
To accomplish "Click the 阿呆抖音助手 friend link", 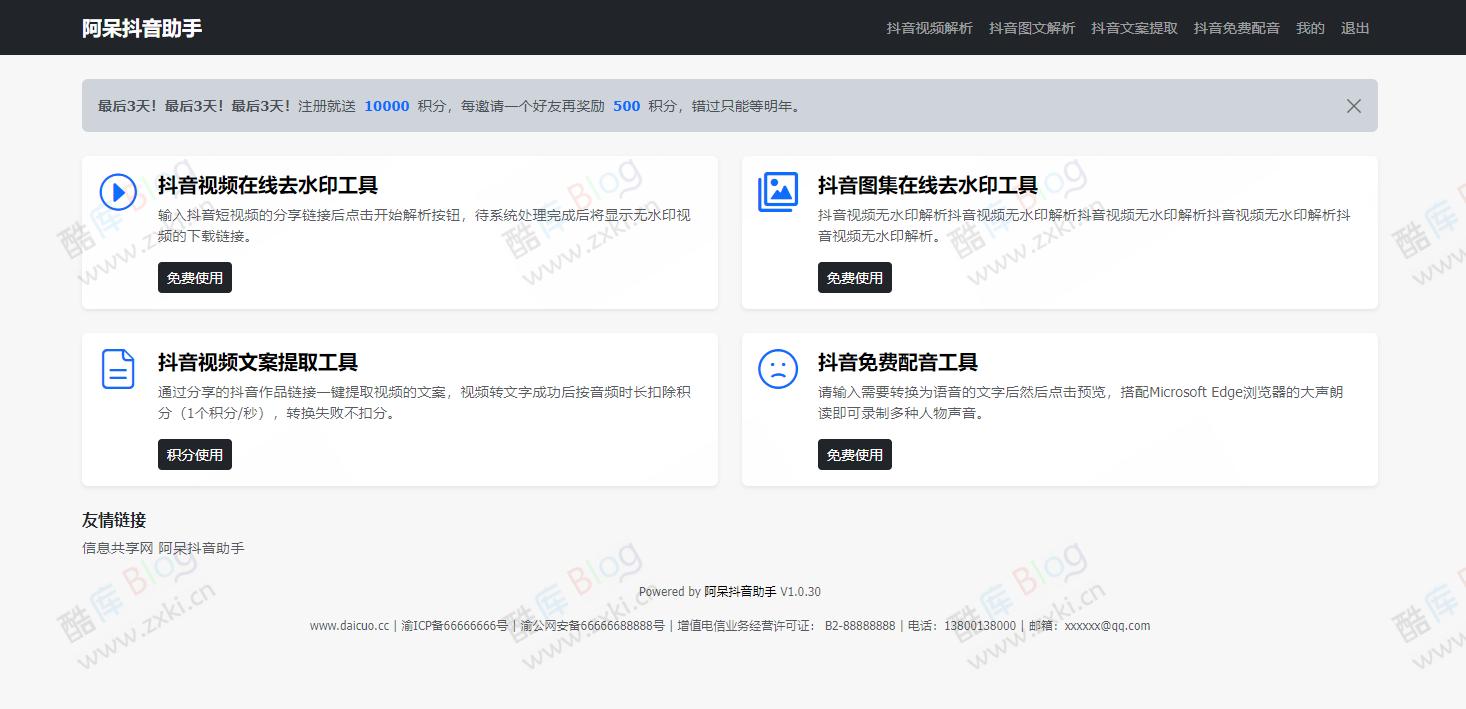I will click(x=202, y=548).
